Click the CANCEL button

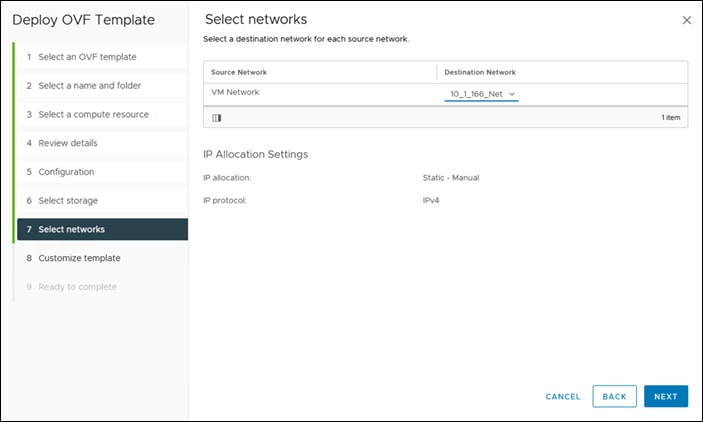(563, 396)
